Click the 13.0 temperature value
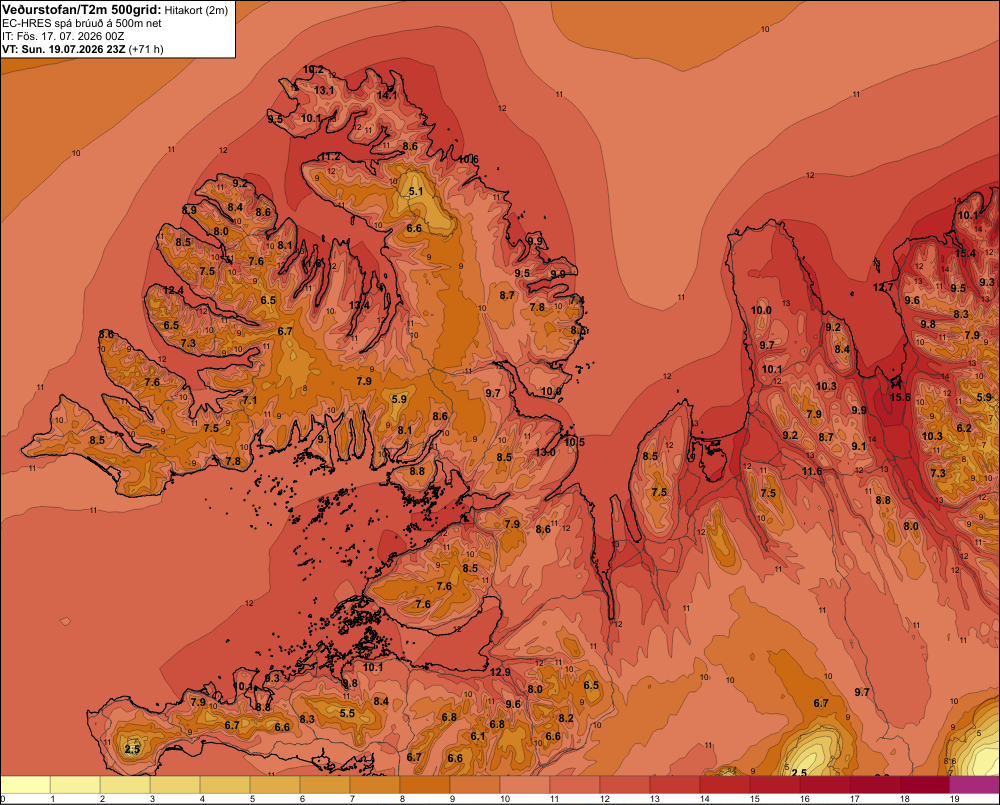 pyautogui.click(x=545, y=452)
